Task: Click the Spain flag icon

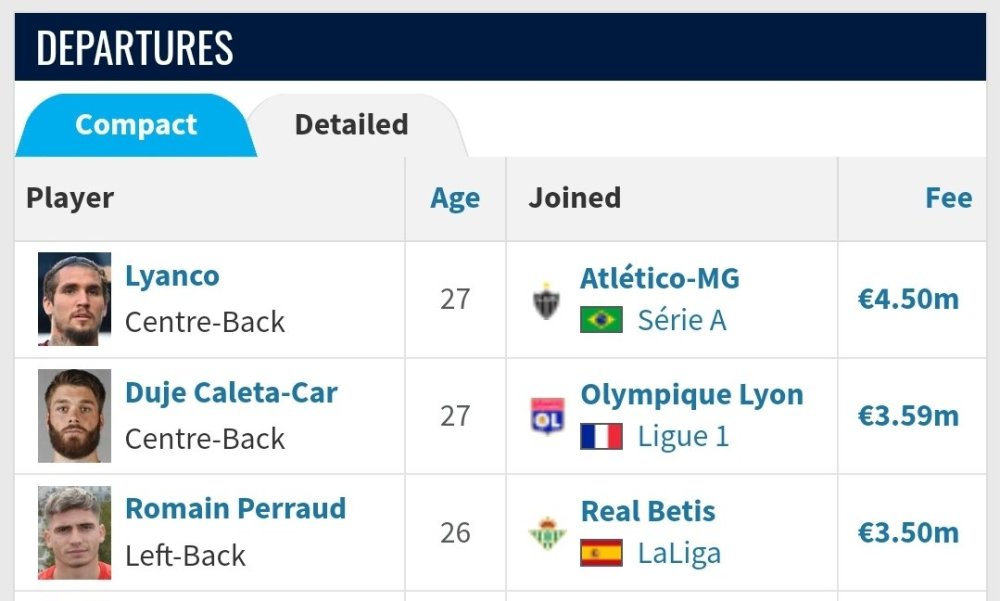Action: coord(601,553)
